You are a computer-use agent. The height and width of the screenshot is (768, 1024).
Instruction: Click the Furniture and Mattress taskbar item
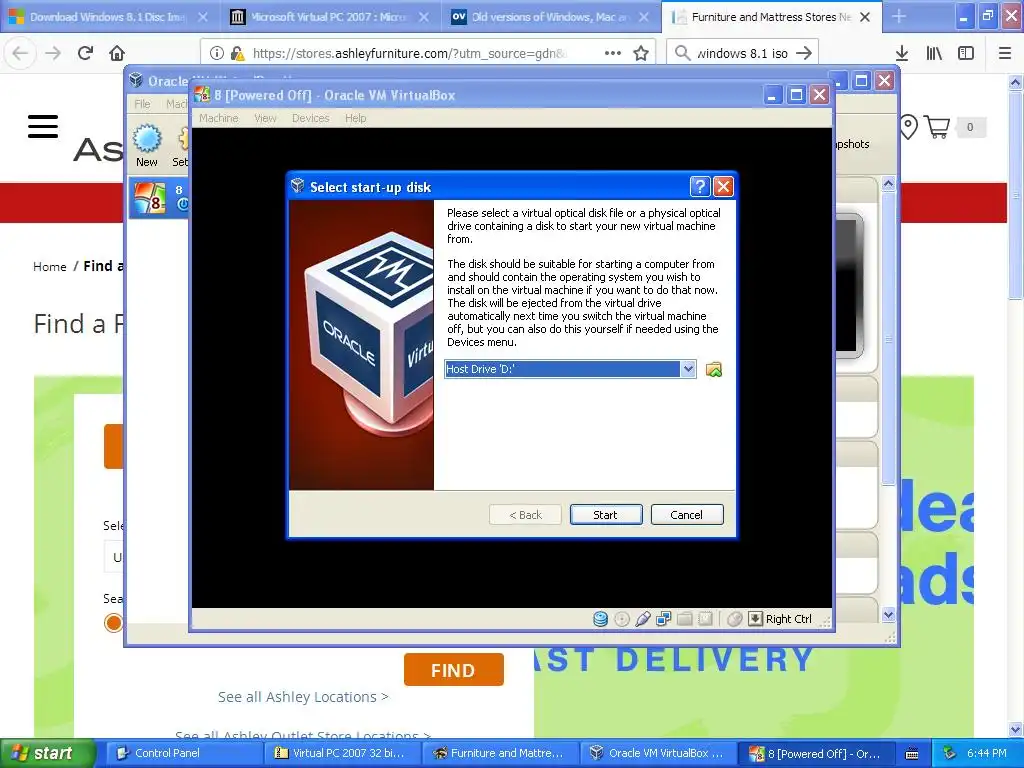[x=501, y=754]
